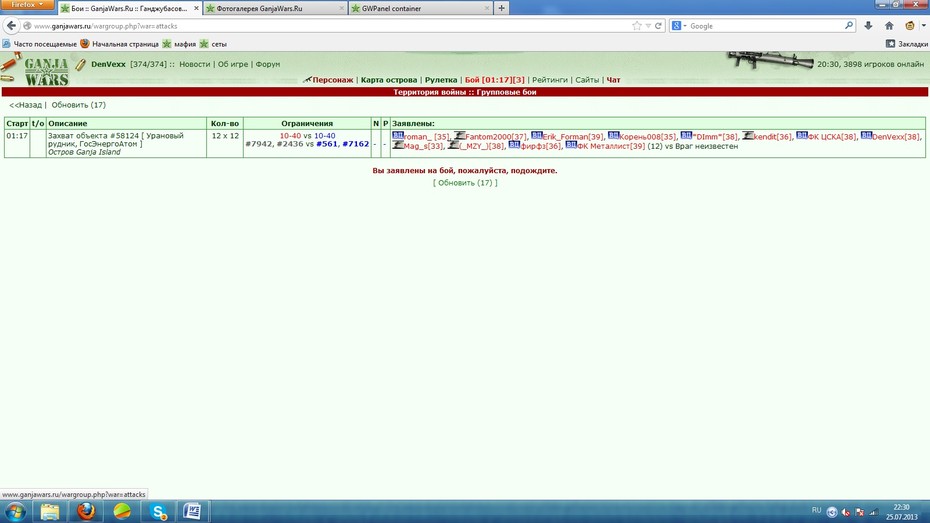Switch to the Фотогалерея GanjaWars.Ru tab

tap(275, 8)
